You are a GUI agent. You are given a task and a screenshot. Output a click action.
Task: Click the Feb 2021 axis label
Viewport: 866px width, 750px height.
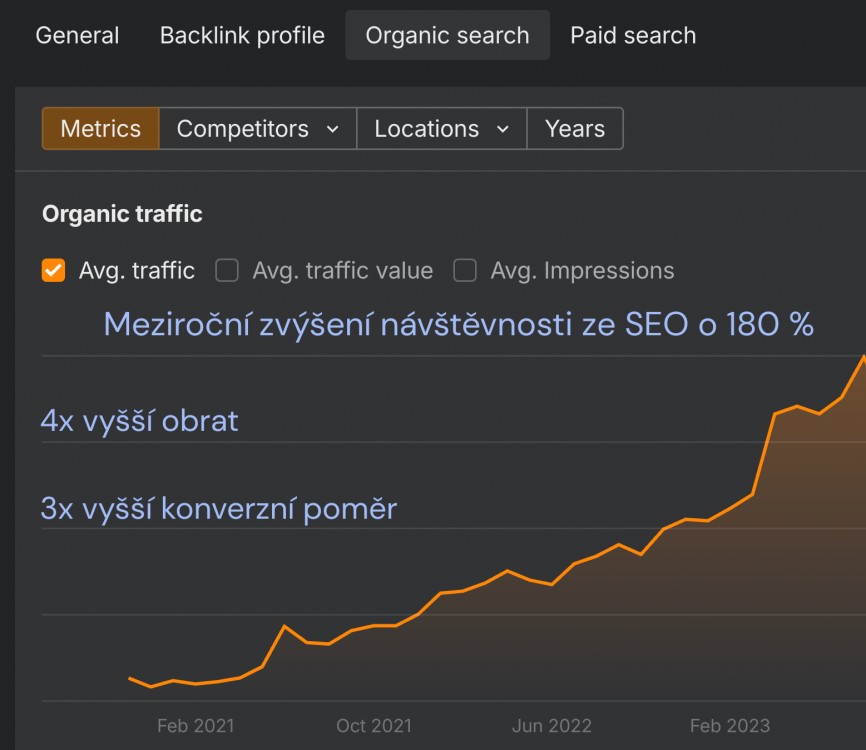[x=195, y=726]
